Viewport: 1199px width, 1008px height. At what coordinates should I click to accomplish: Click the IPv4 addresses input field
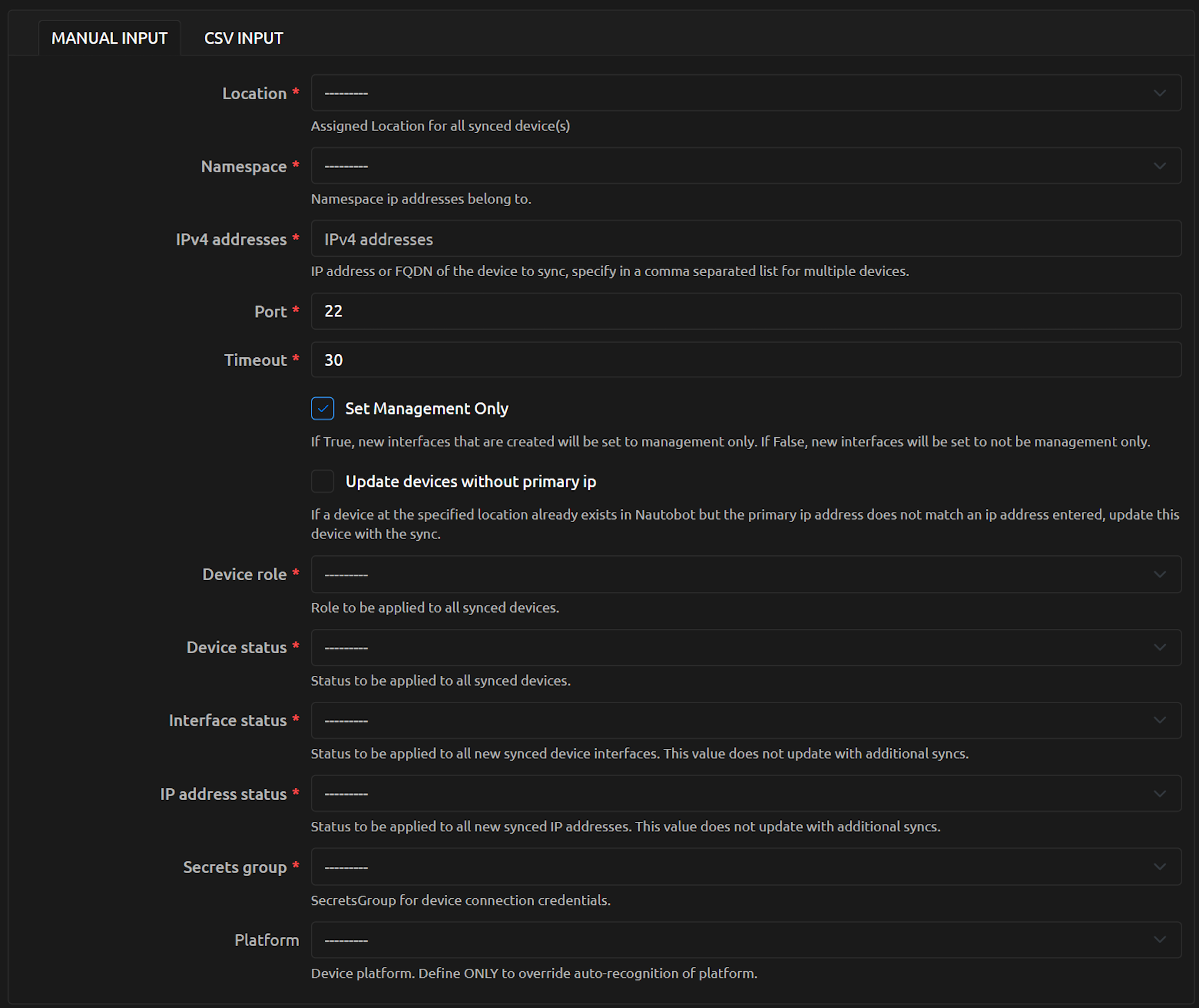tap(745, 239)
